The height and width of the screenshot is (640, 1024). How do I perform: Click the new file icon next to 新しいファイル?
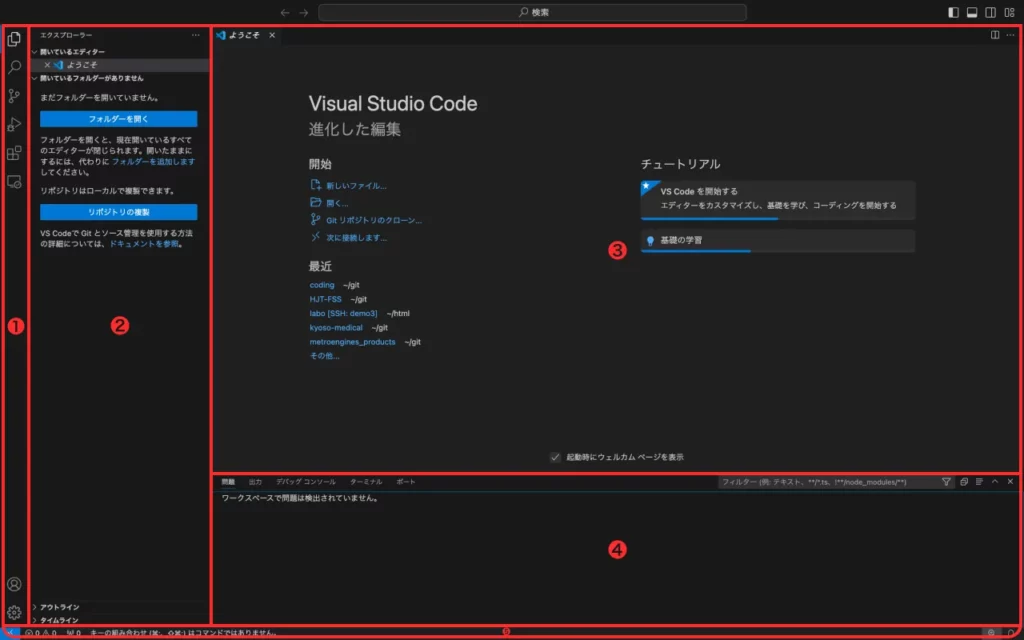click(315, 185)
